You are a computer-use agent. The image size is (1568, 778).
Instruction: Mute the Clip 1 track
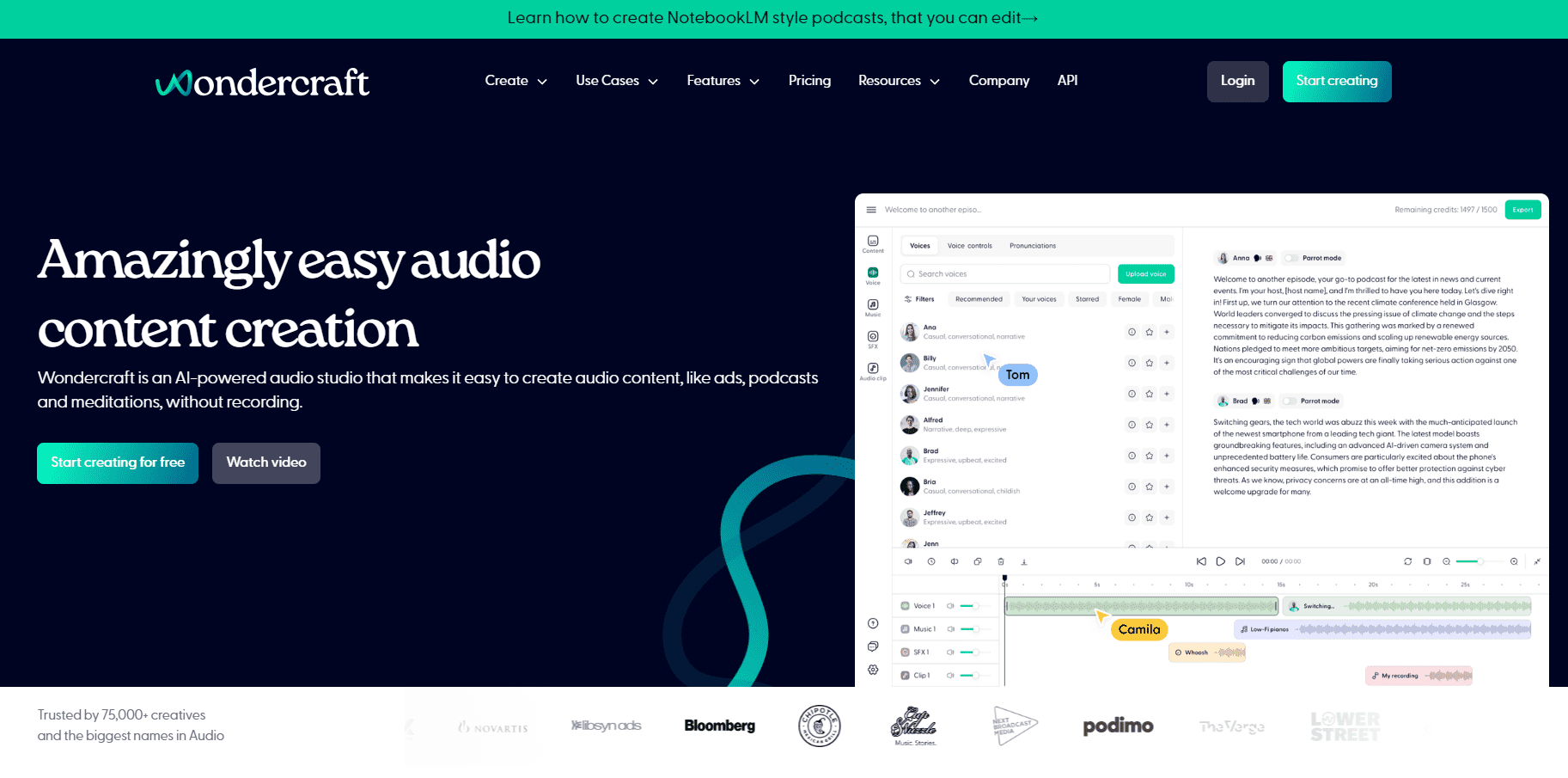tap(950, 676)
